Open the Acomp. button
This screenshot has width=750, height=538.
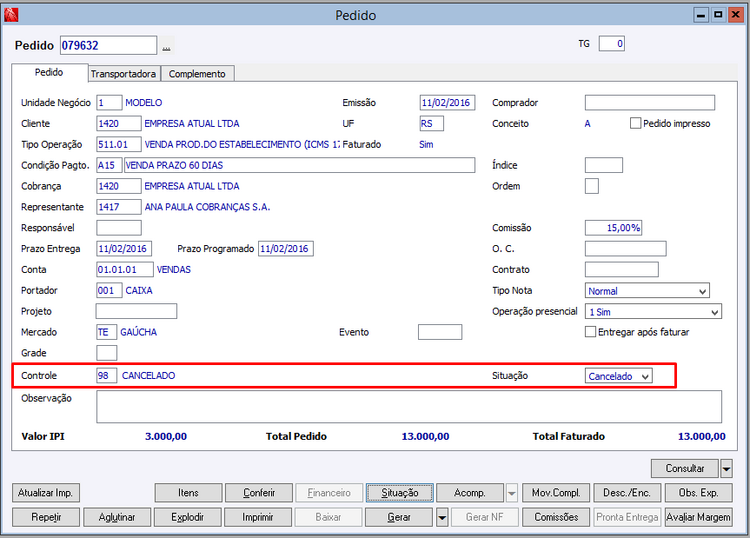[x=470, y=493]
